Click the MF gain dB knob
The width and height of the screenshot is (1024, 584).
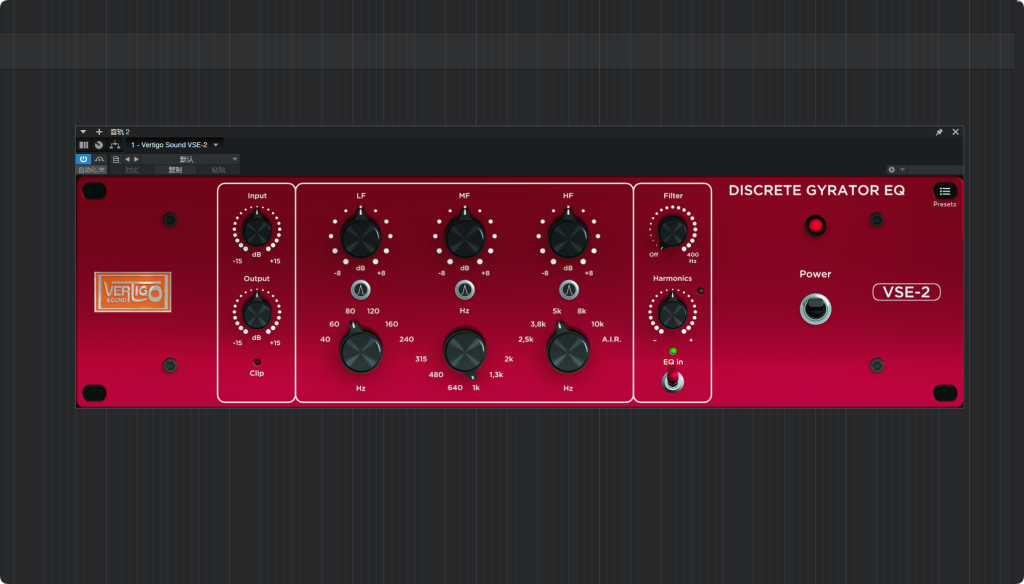[x=464, y=236]
